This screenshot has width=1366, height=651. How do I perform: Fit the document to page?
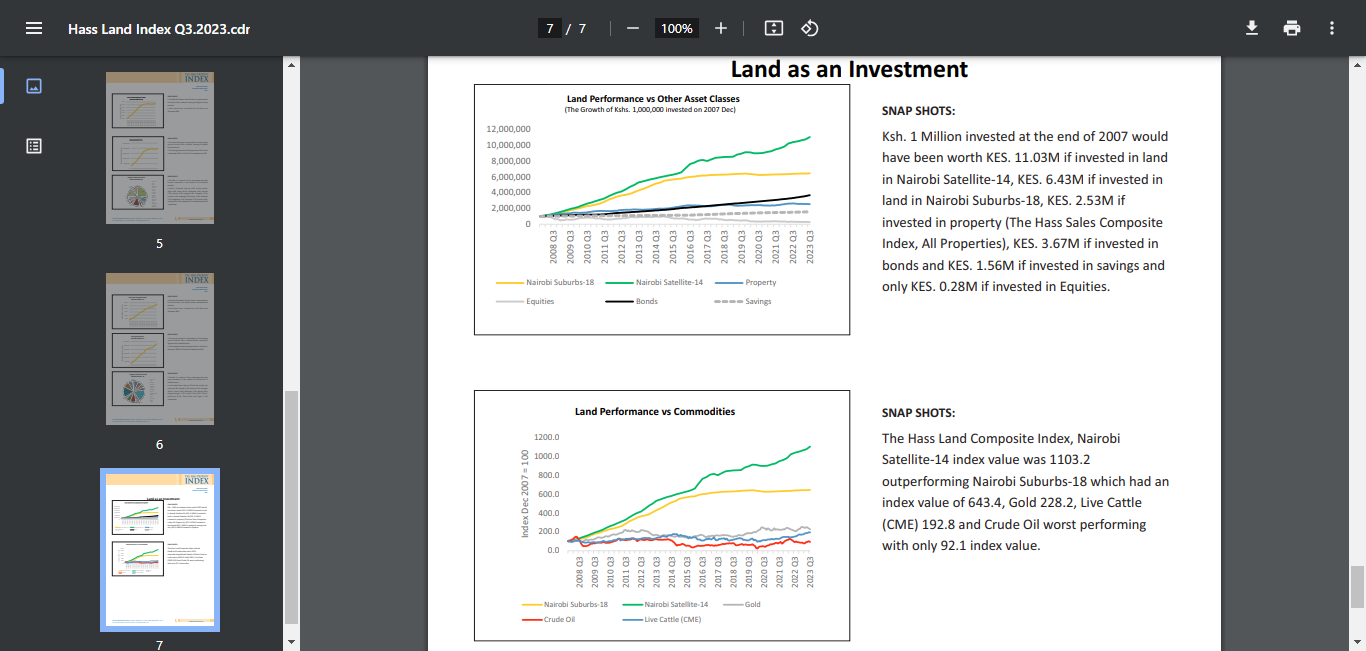[773, 28]
